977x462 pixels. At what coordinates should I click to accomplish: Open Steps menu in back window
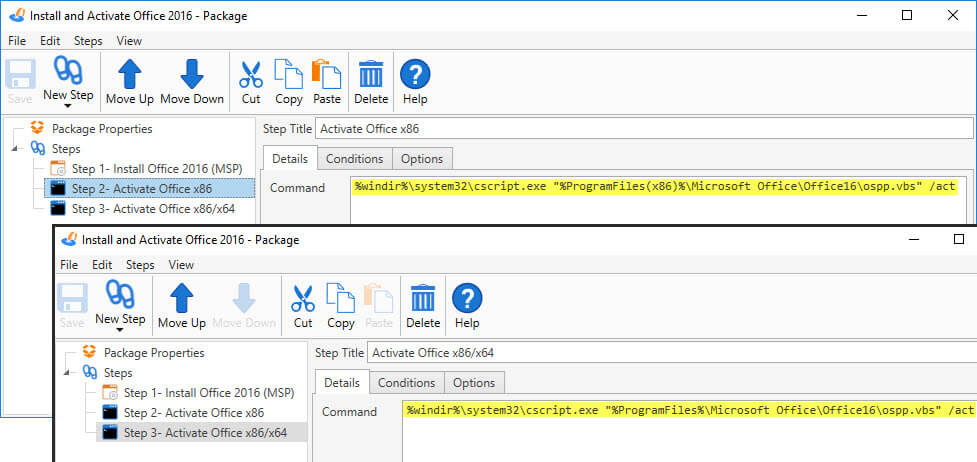[88, 41]
